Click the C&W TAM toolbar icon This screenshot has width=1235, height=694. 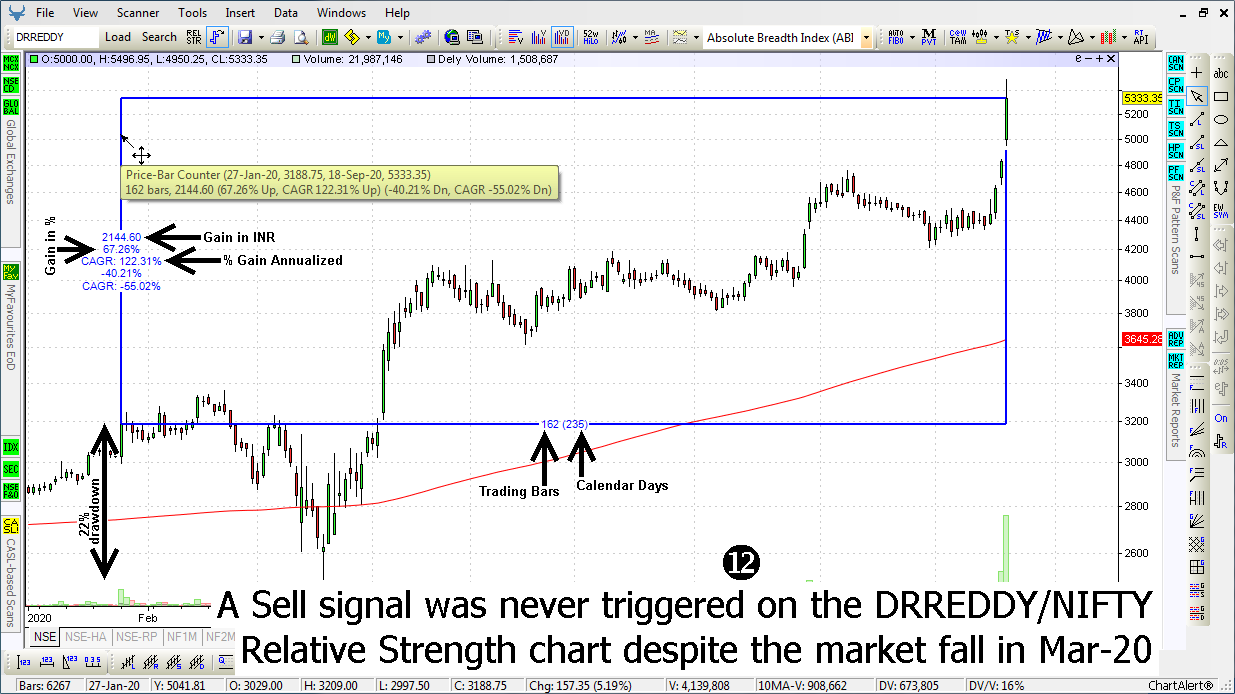[x=957, y=37]
